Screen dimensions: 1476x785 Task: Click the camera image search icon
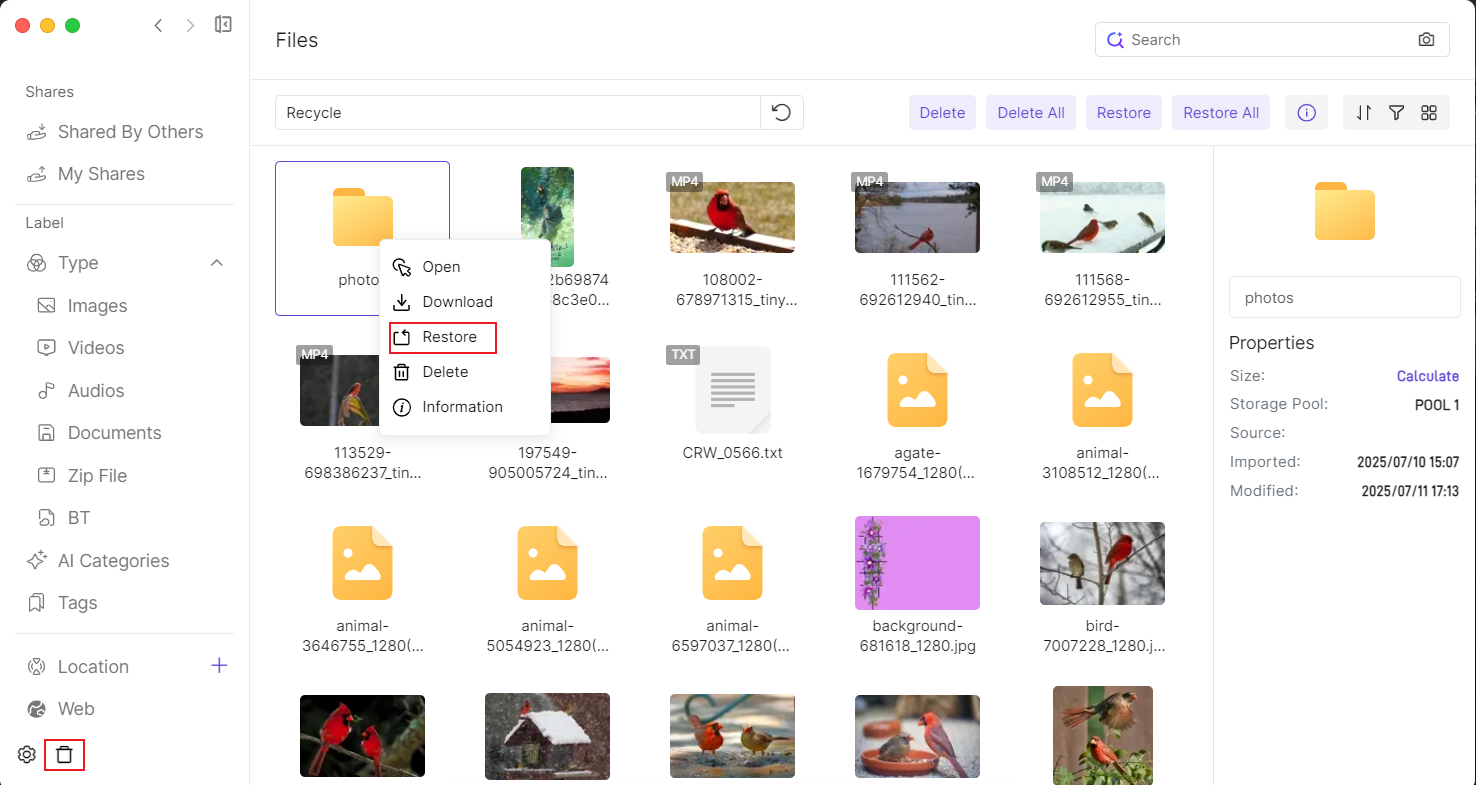point(1426,40)
